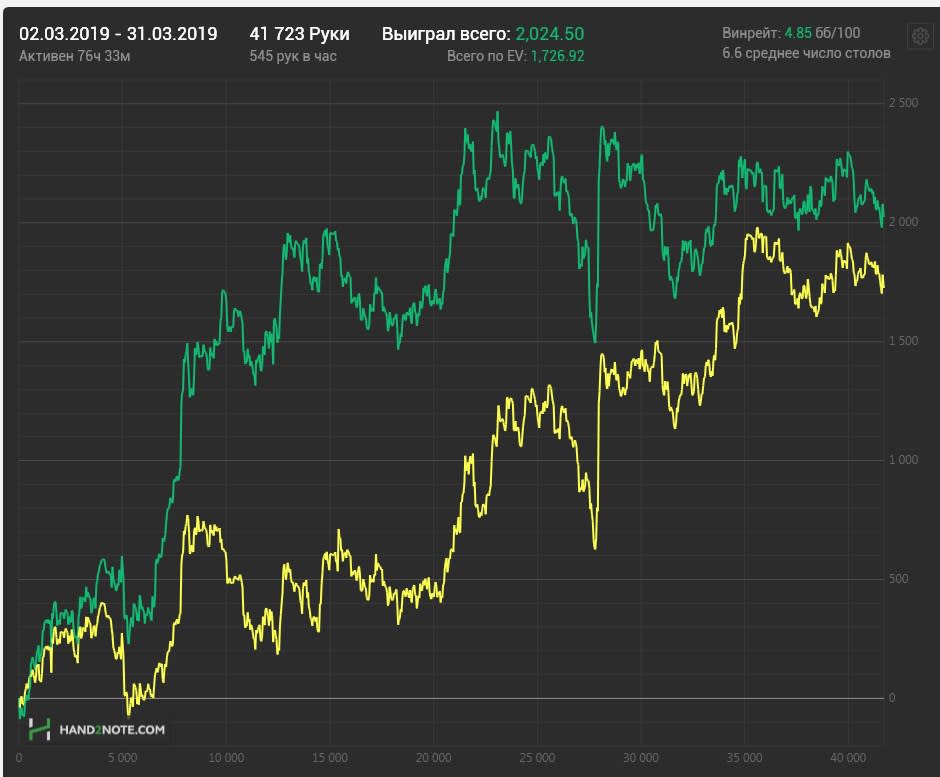Click the Hand2Note logo icon
Image resolution: width=940 pixels, height=777 pixels.
click(39, 729)
